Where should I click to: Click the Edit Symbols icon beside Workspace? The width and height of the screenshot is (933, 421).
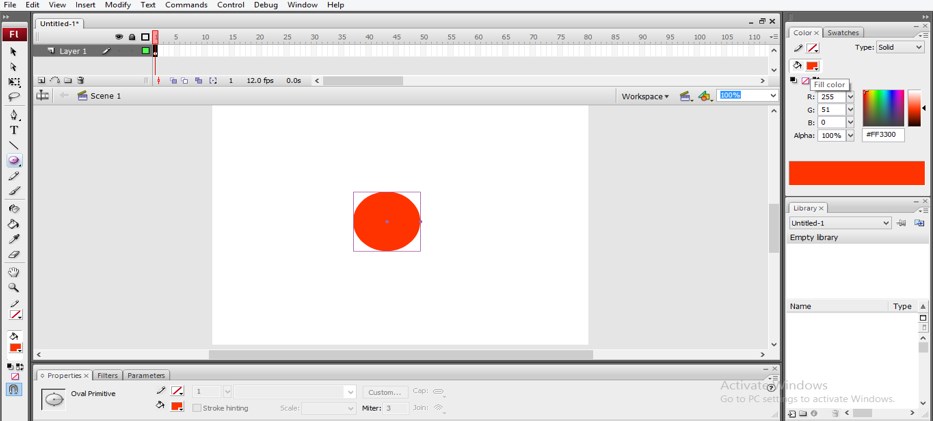[x=706, y=96]
